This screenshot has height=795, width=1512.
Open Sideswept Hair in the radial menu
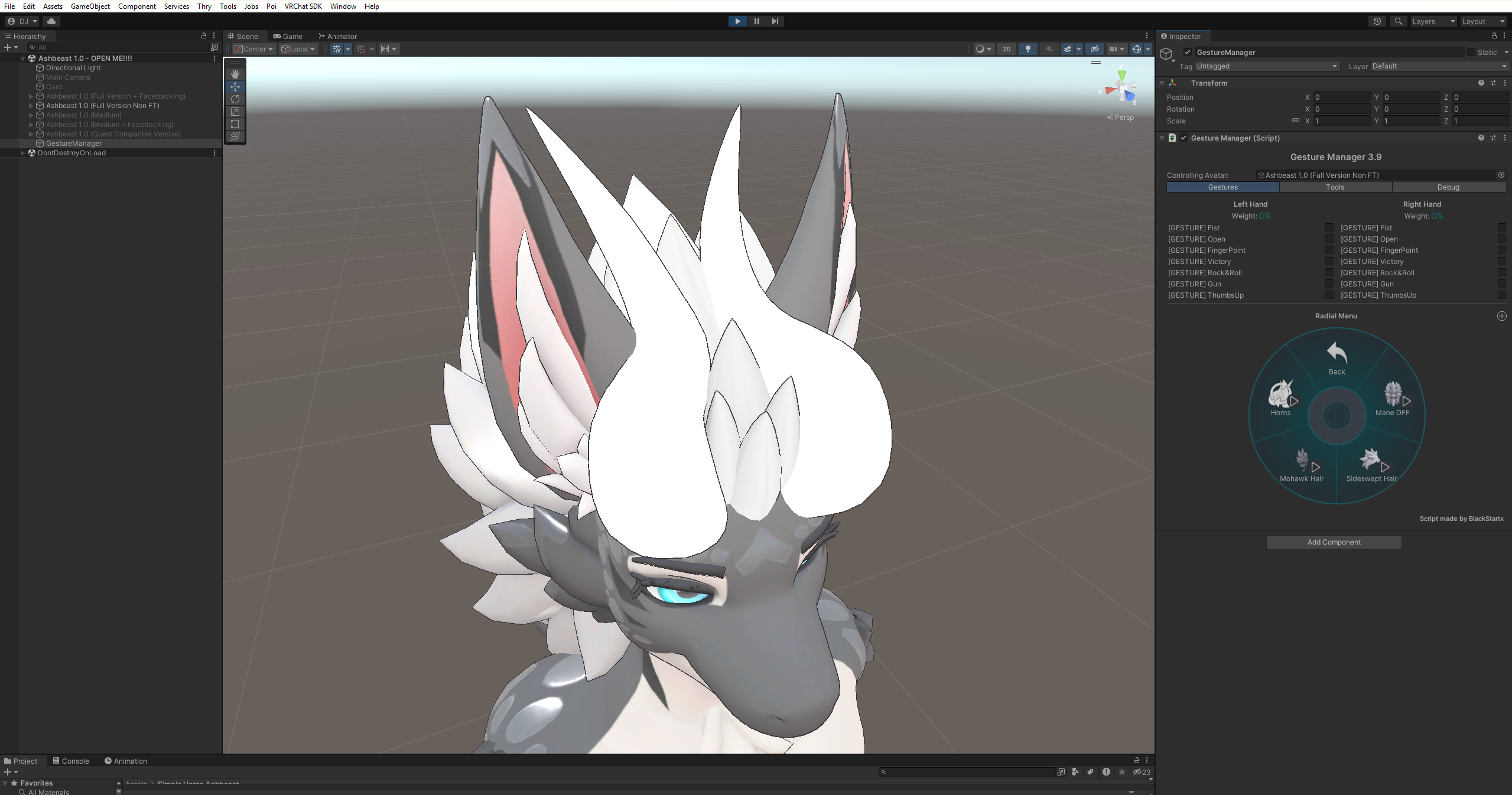point(1372,465)
